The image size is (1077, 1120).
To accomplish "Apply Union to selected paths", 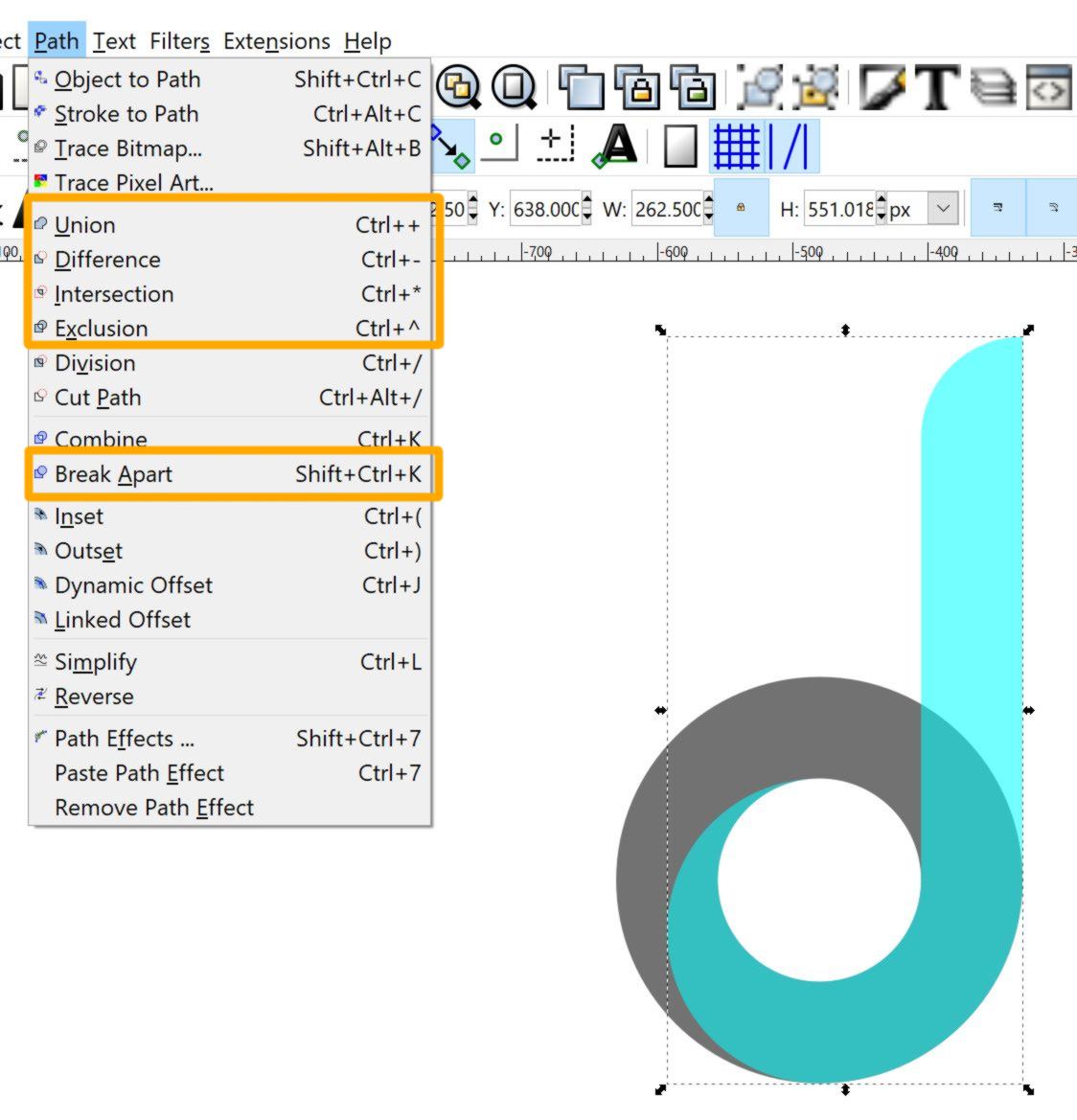I will 229,225.
